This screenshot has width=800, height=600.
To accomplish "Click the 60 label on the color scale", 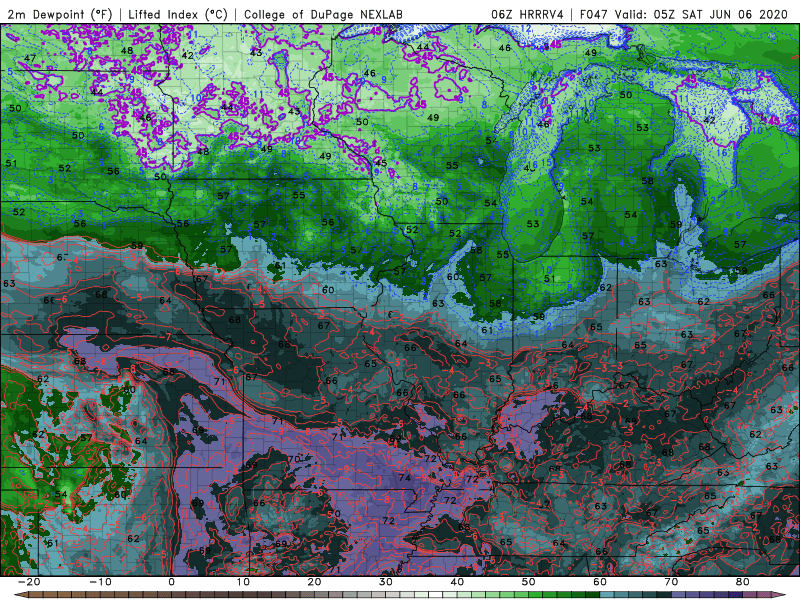I will point(600,582).
